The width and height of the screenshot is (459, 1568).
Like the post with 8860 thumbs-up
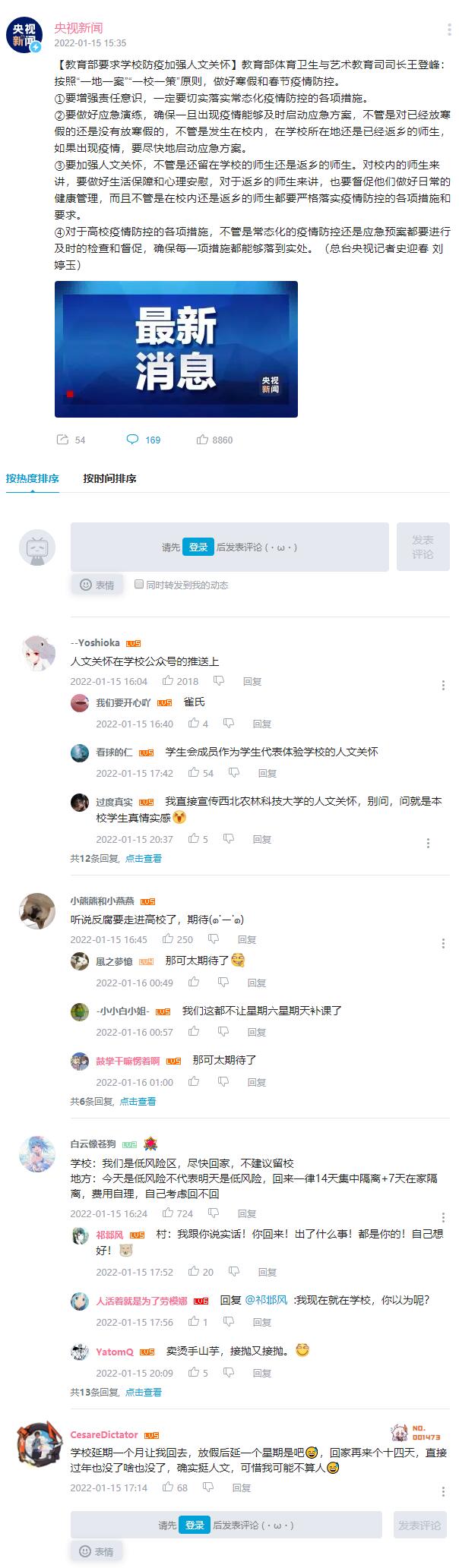coord(202,440)
